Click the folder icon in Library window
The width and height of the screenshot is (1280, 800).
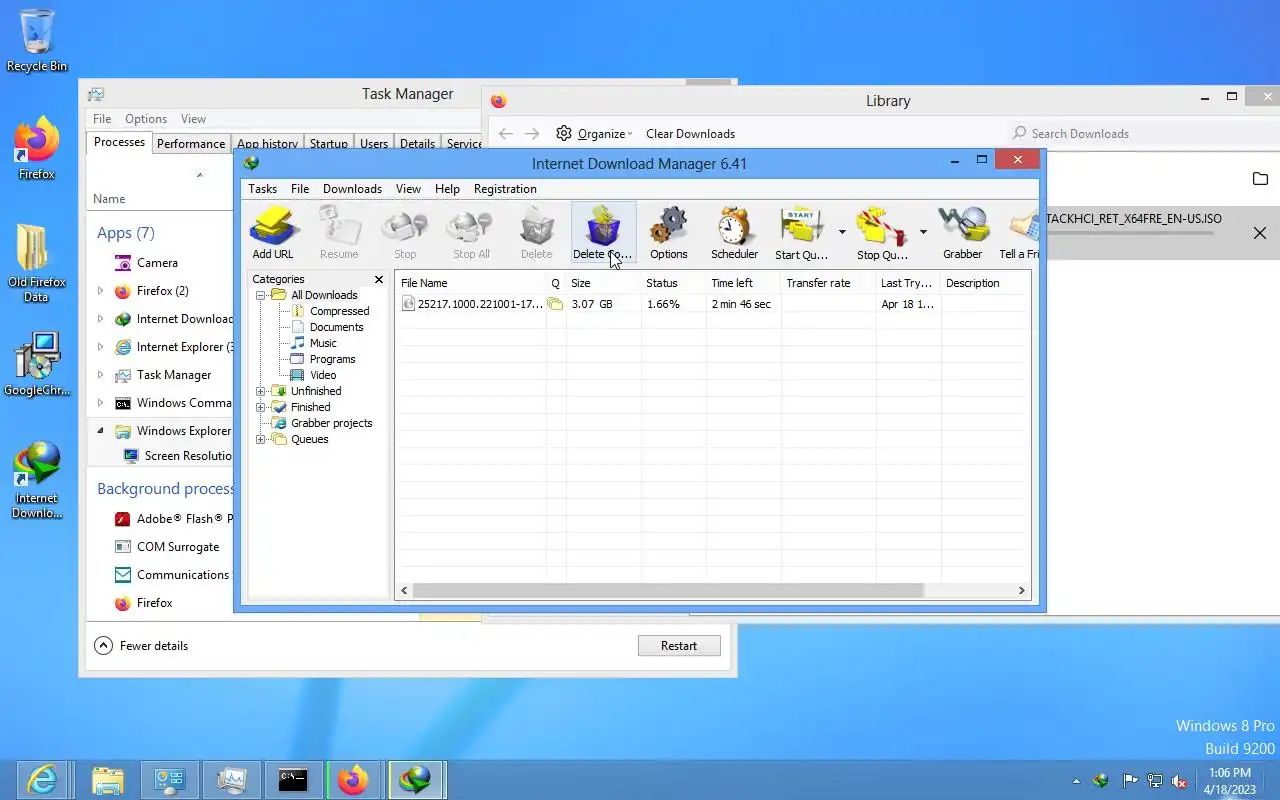click(x=1260, y=179)
